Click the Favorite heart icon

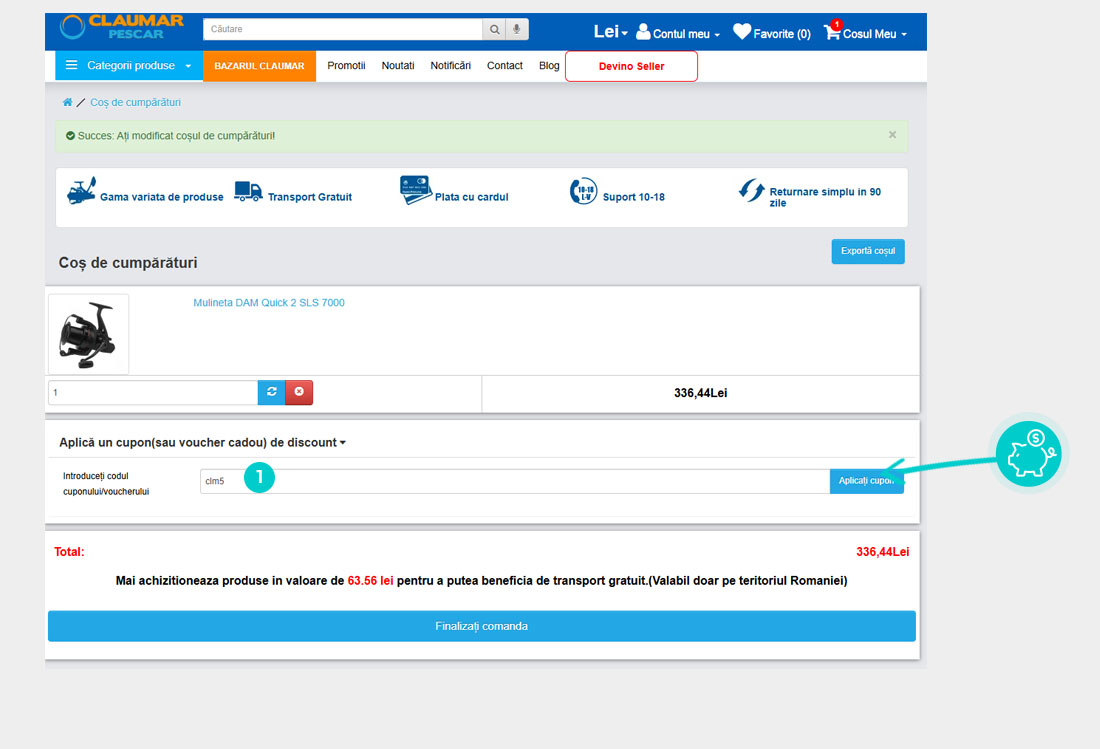(742, 32)
